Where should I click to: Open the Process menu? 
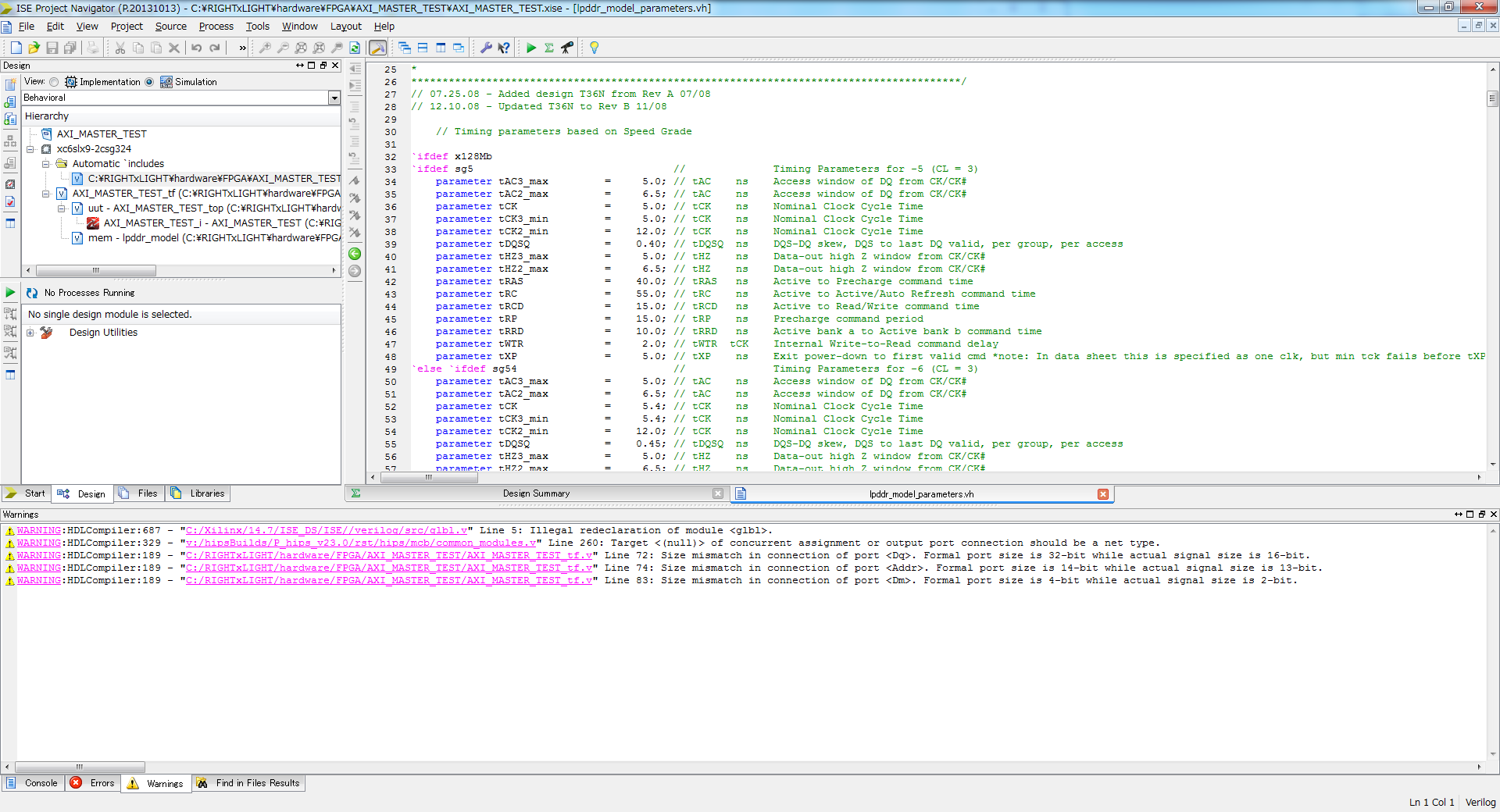(x=216, y=26)
